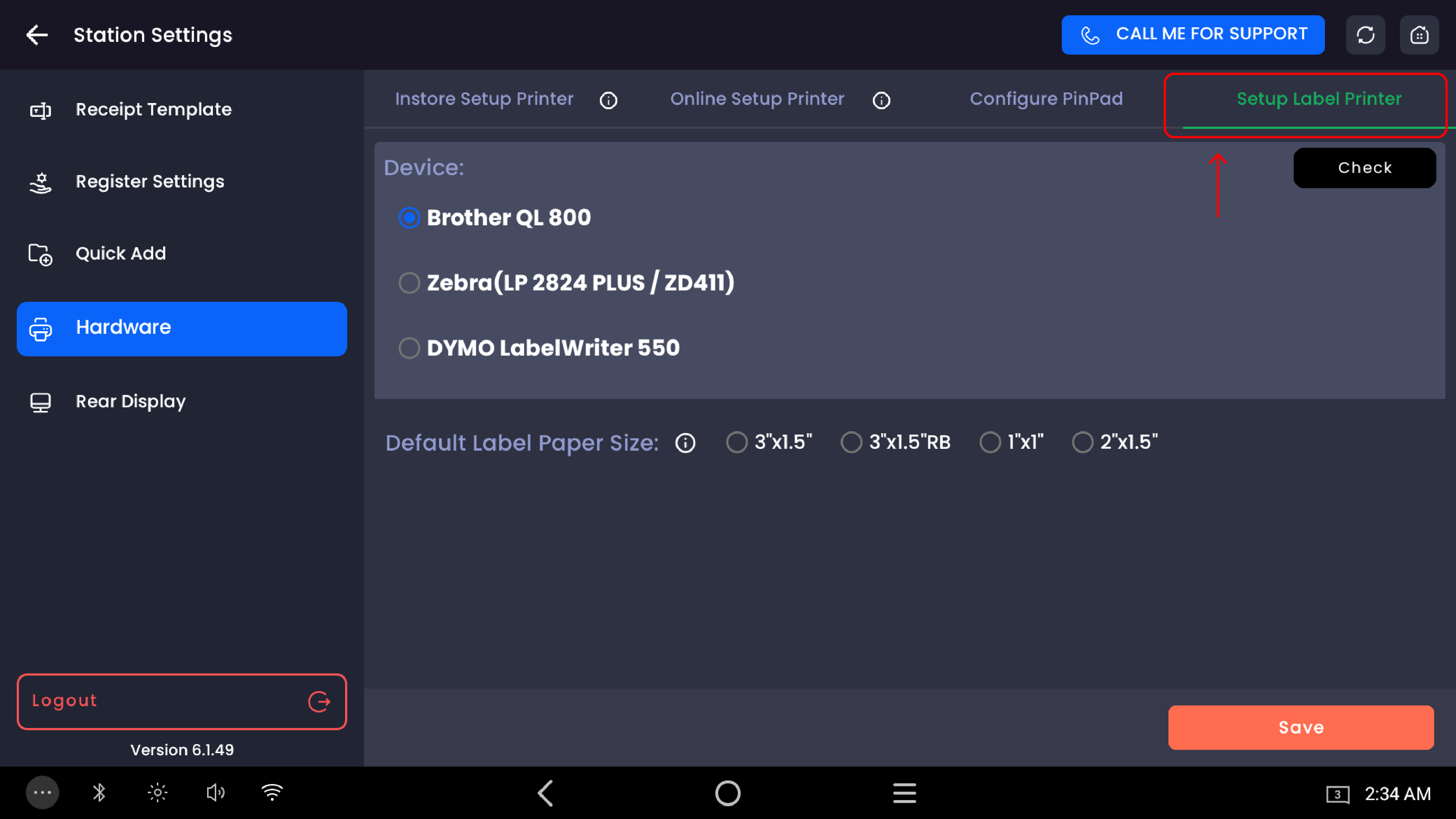Open the Setup Label Printer tab
The height and width of the screenshot is (819, 1456).
(x=1319, y=99)
